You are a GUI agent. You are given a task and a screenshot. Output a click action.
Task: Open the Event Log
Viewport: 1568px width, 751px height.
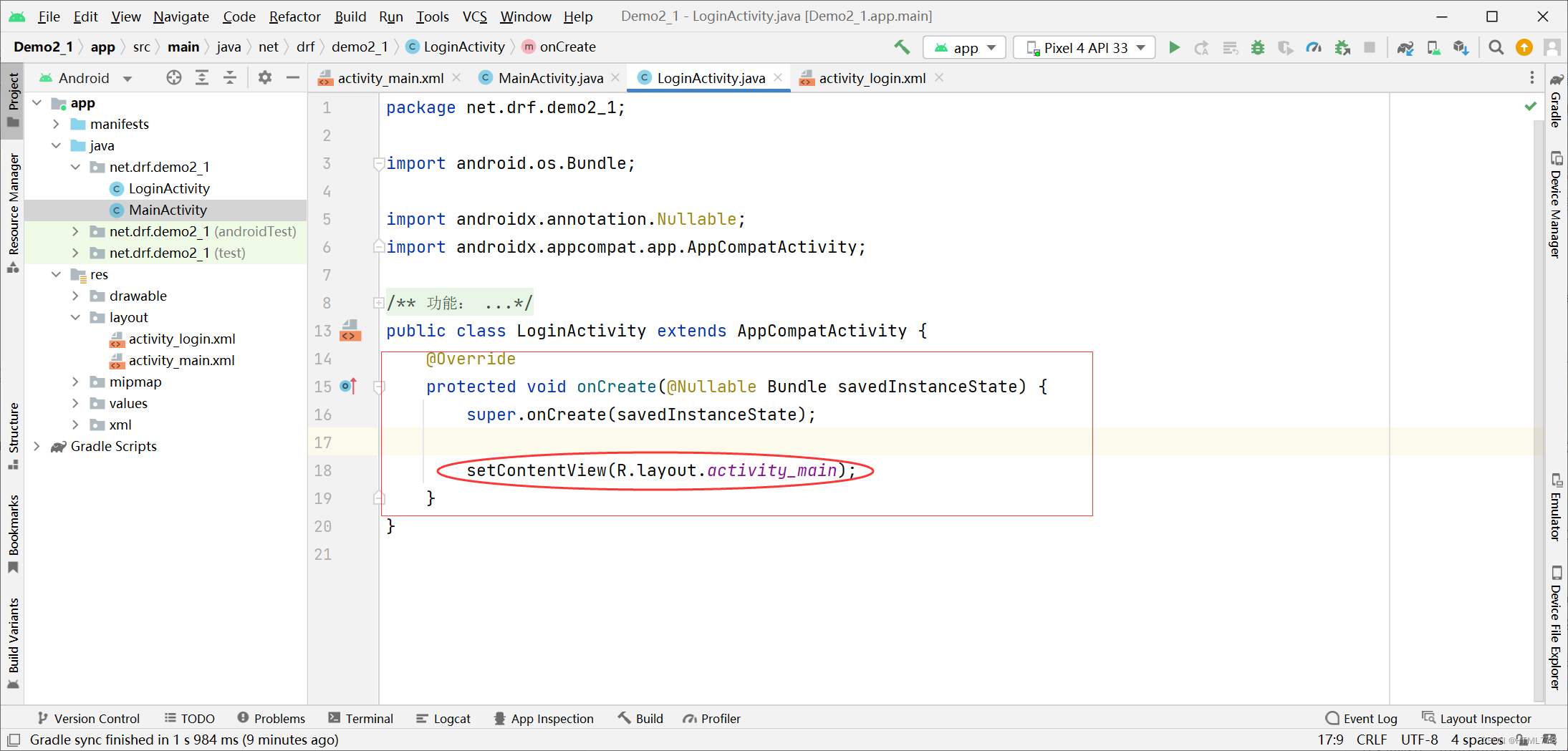(x=1361, y=718)
